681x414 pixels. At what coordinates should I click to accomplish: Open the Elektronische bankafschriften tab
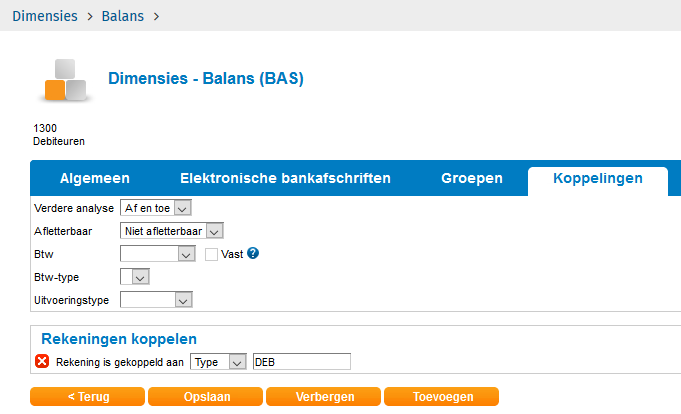pyautogui.click(x=285, y=178)
